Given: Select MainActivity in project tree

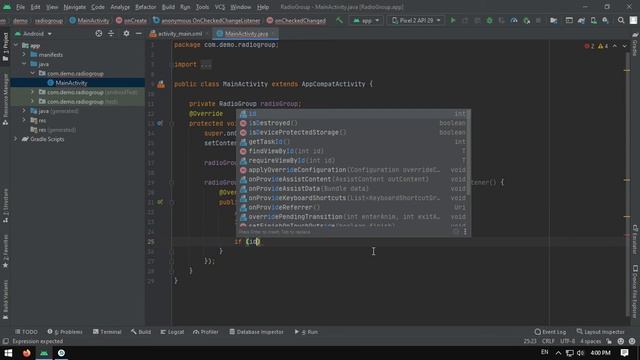Looking at the screenshot, I should 71,83.
